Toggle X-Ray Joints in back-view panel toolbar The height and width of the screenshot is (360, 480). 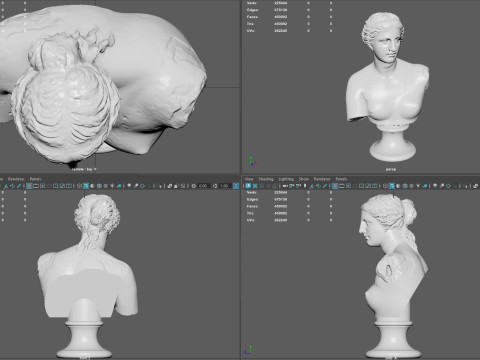click(x=183, y=186)
